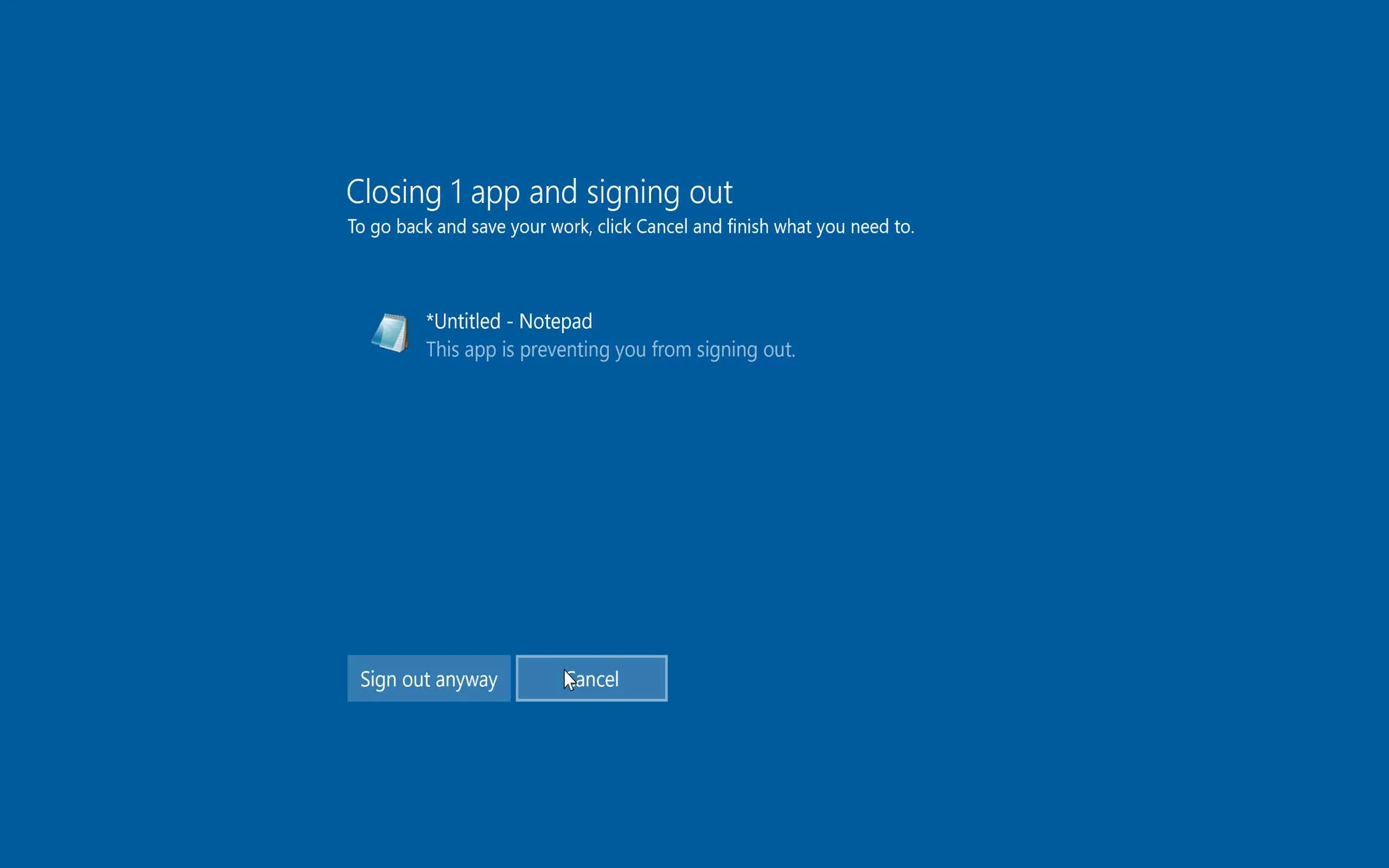
Task: Click 'save your work' in the instruction line
Action: click(x=531, y=227)
